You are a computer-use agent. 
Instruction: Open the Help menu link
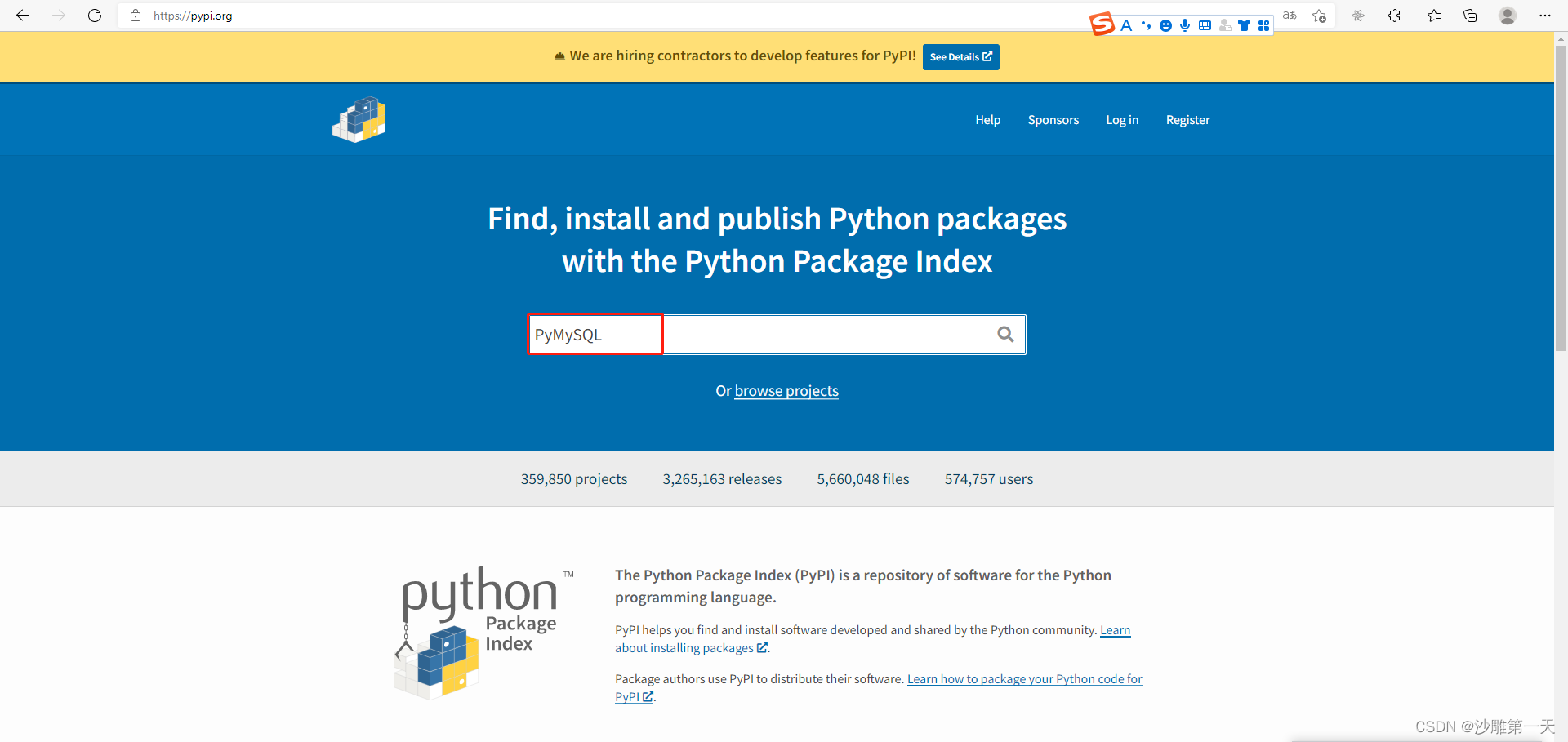tap(987, 120)
